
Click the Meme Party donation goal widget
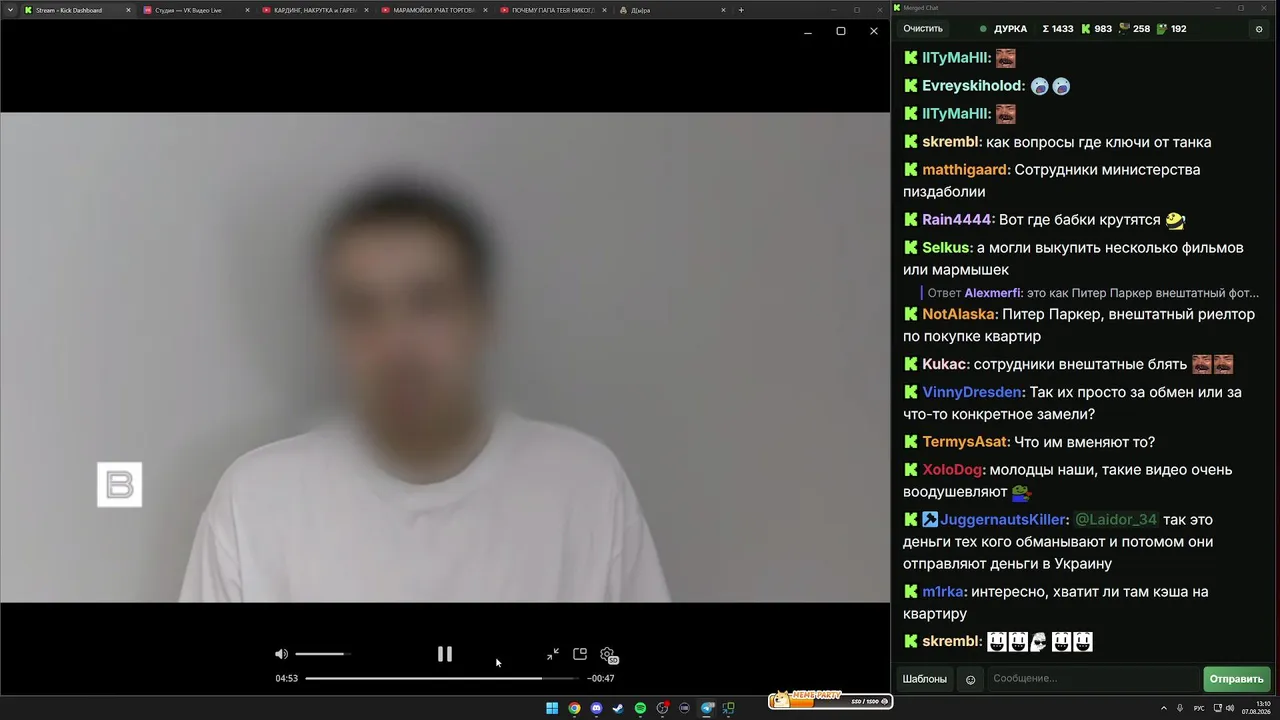pos(830,699)
